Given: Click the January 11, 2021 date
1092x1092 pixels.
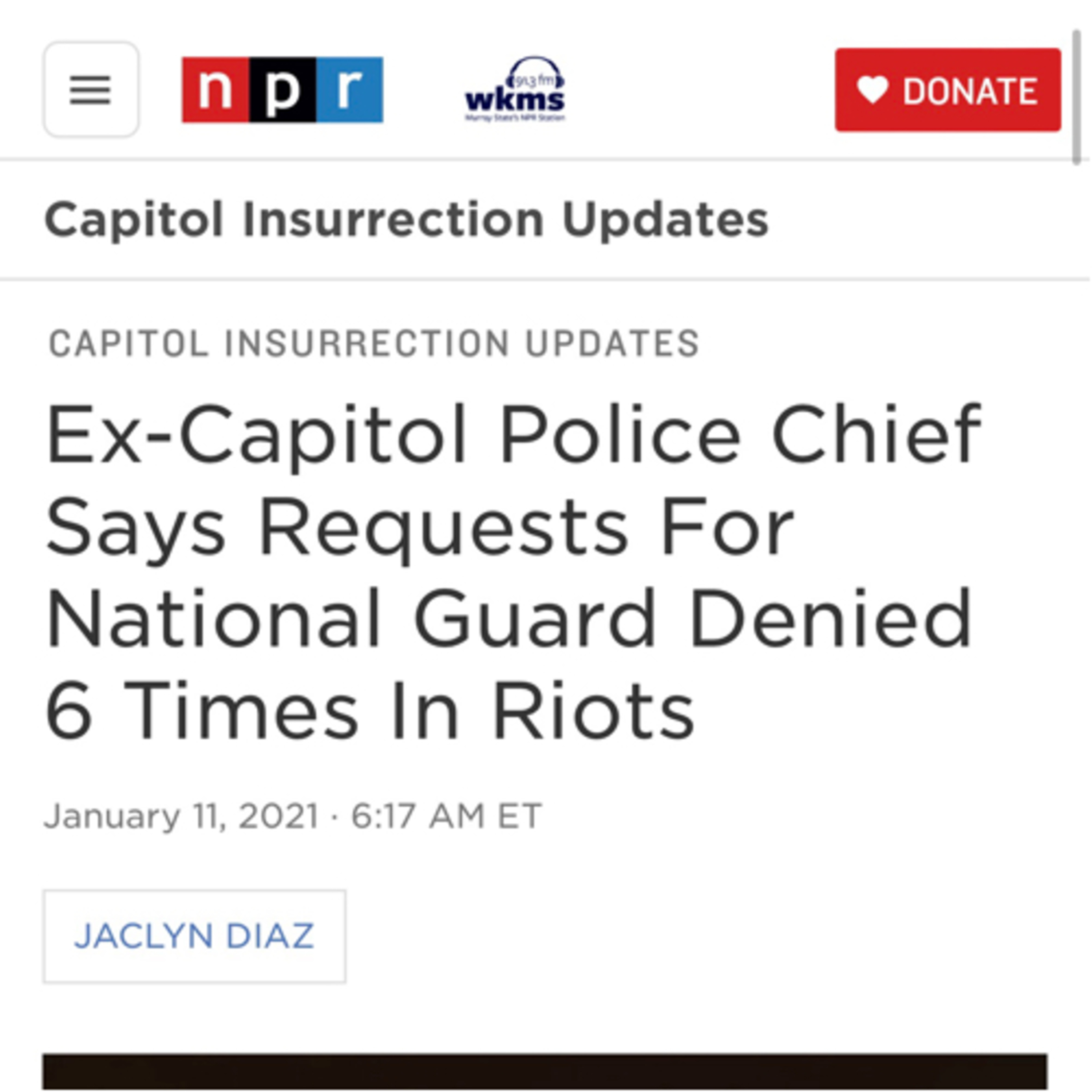Looking at the screenshot, I should pos(181,816).
